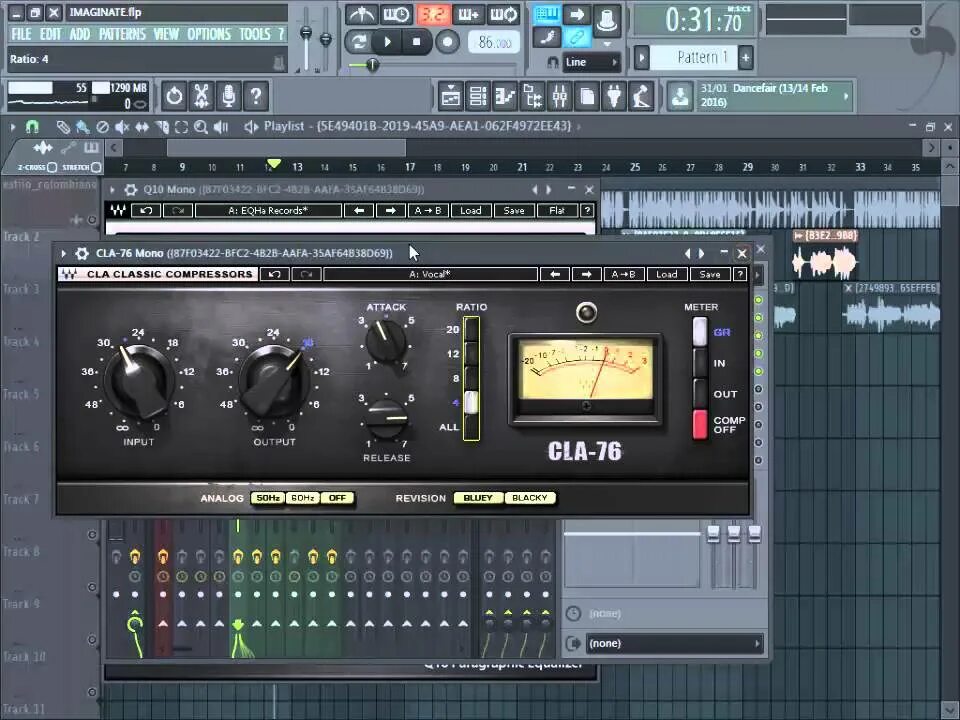
Task: Click the Stop transport button
Action: click(416, 42)
